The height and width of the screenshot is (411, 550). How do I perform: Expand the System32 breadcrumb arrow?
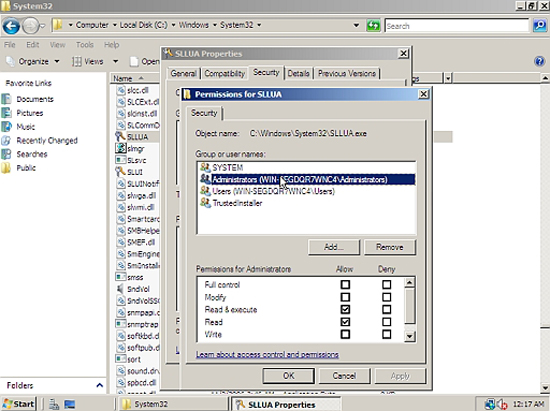pyautogui.click(x=259, y=25)
